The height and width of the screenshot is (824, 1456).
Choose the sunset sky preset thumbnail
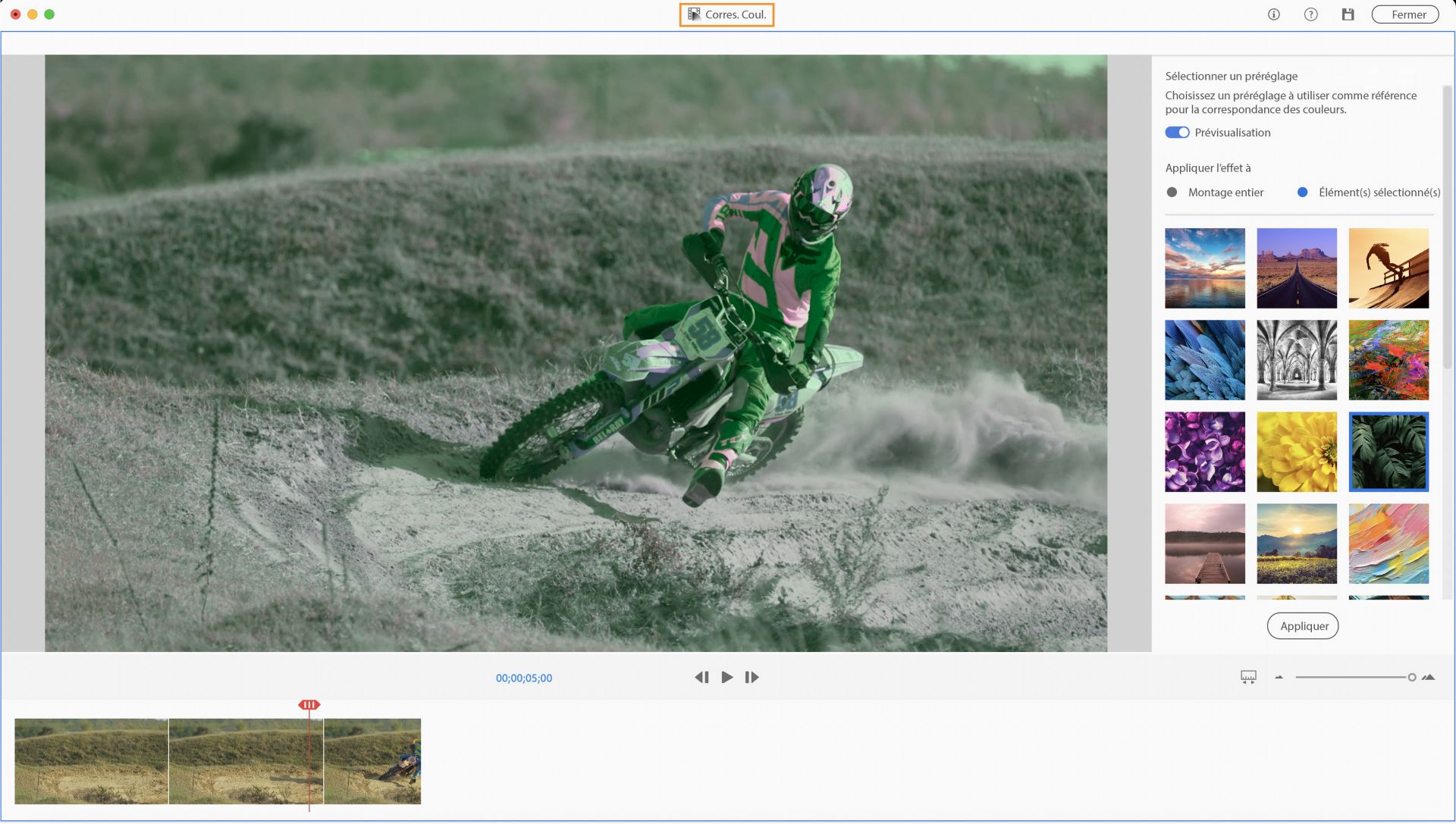pos(1205,268)
